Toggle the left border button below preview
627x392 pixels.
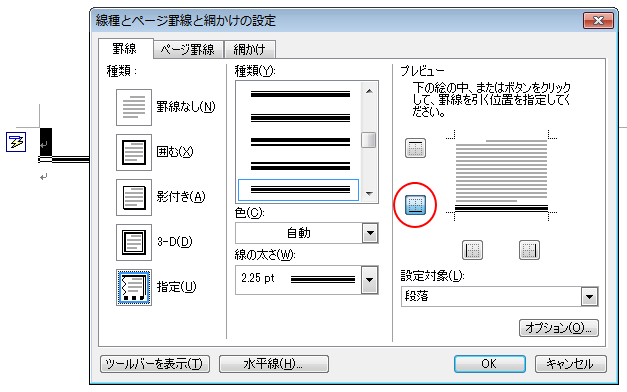tap(472, 250)
